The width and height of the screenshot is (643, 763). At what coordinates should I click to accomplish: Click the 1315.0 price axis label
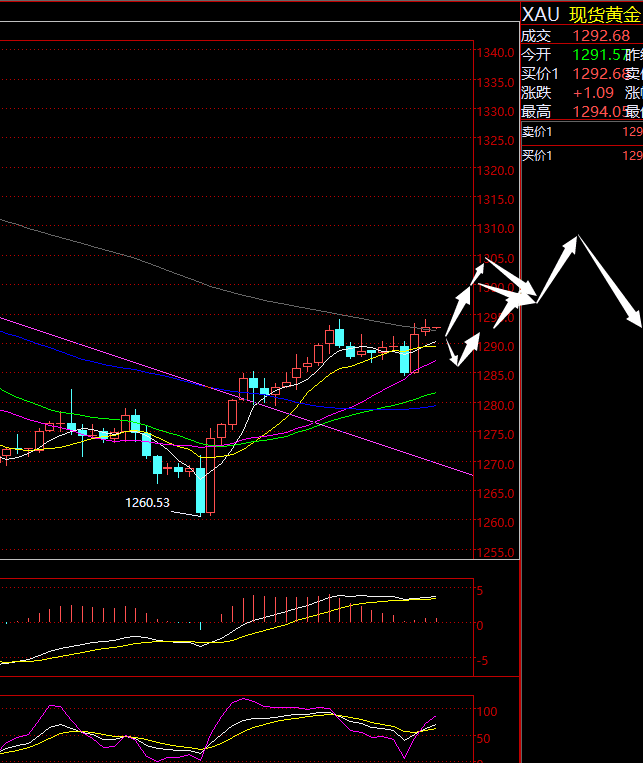click(496, 200)
